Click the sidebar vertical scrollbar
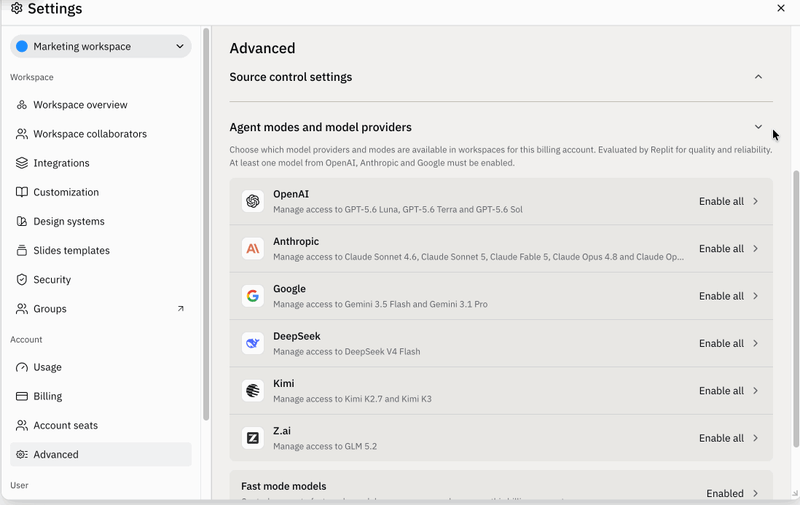800x505 pixels. click(x=206, y=224)
